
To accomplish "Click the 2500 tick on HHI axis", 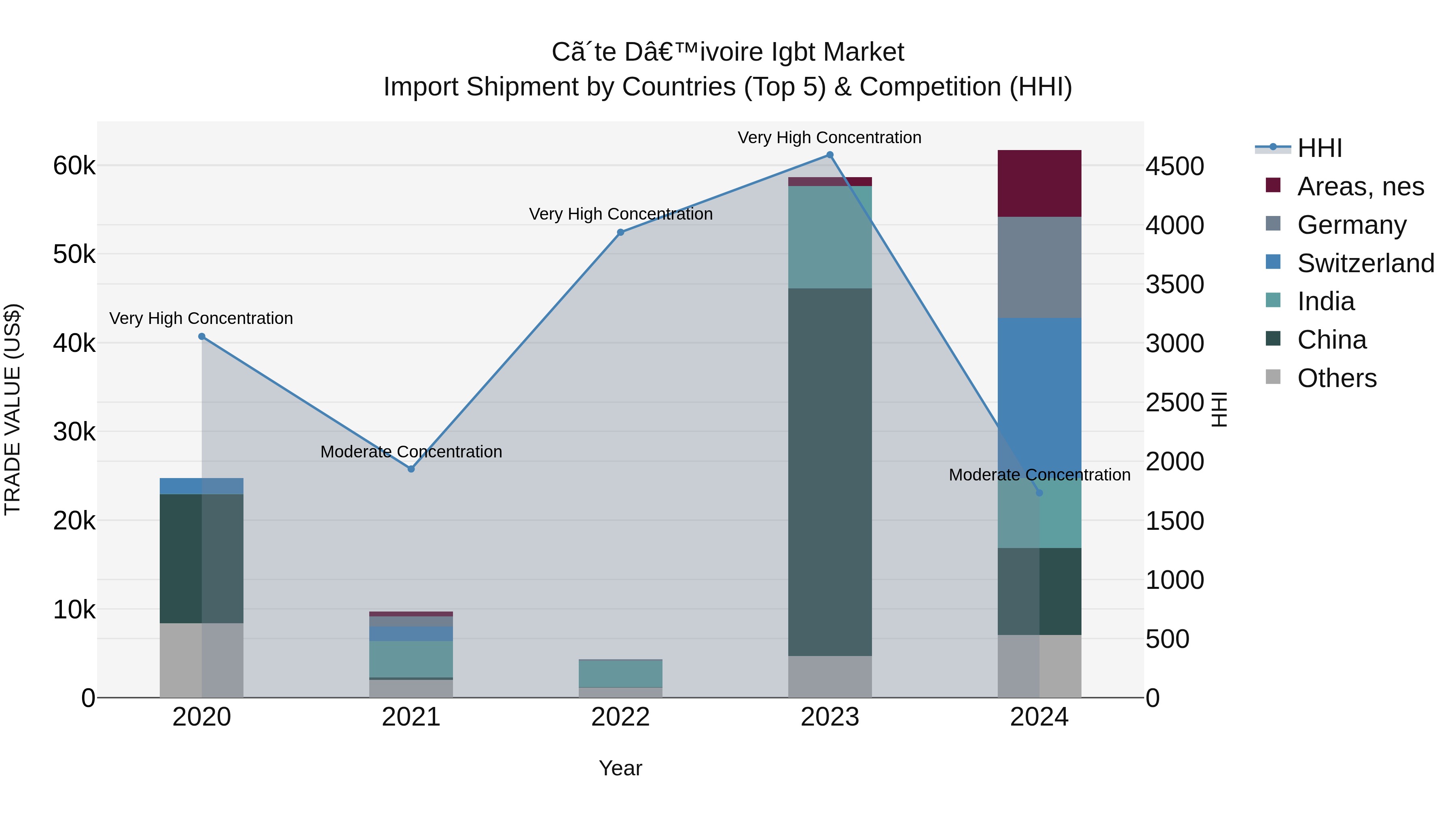I will tap(1175, 403).
